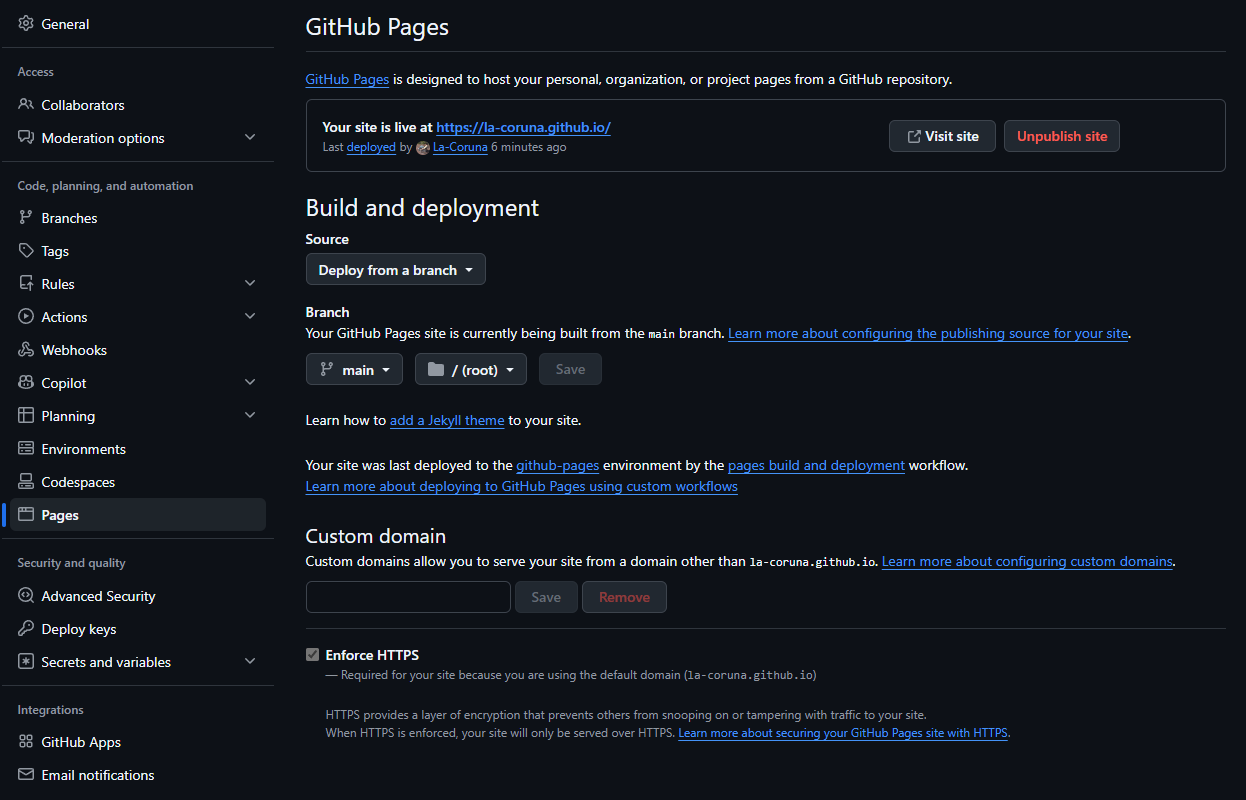Expand Moderation options chevron
The width and height of the screenshot is (1246, 800).
(x=250, y=138)
